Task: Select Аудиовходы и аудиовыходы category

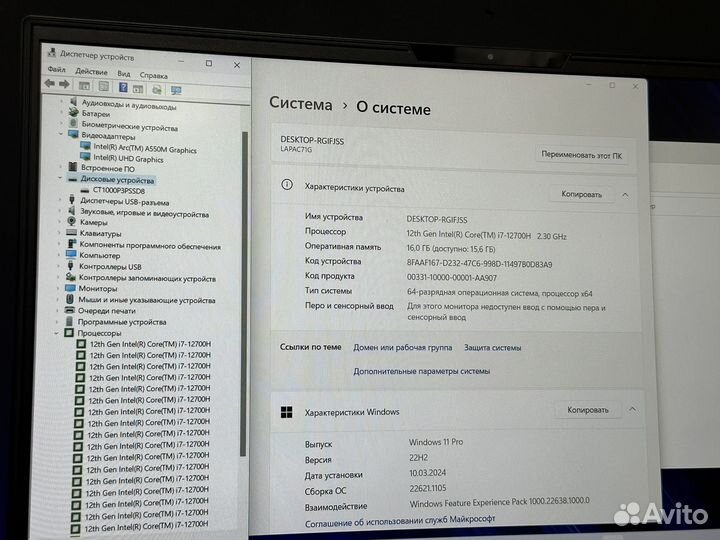Action: [x=129, y=105]
